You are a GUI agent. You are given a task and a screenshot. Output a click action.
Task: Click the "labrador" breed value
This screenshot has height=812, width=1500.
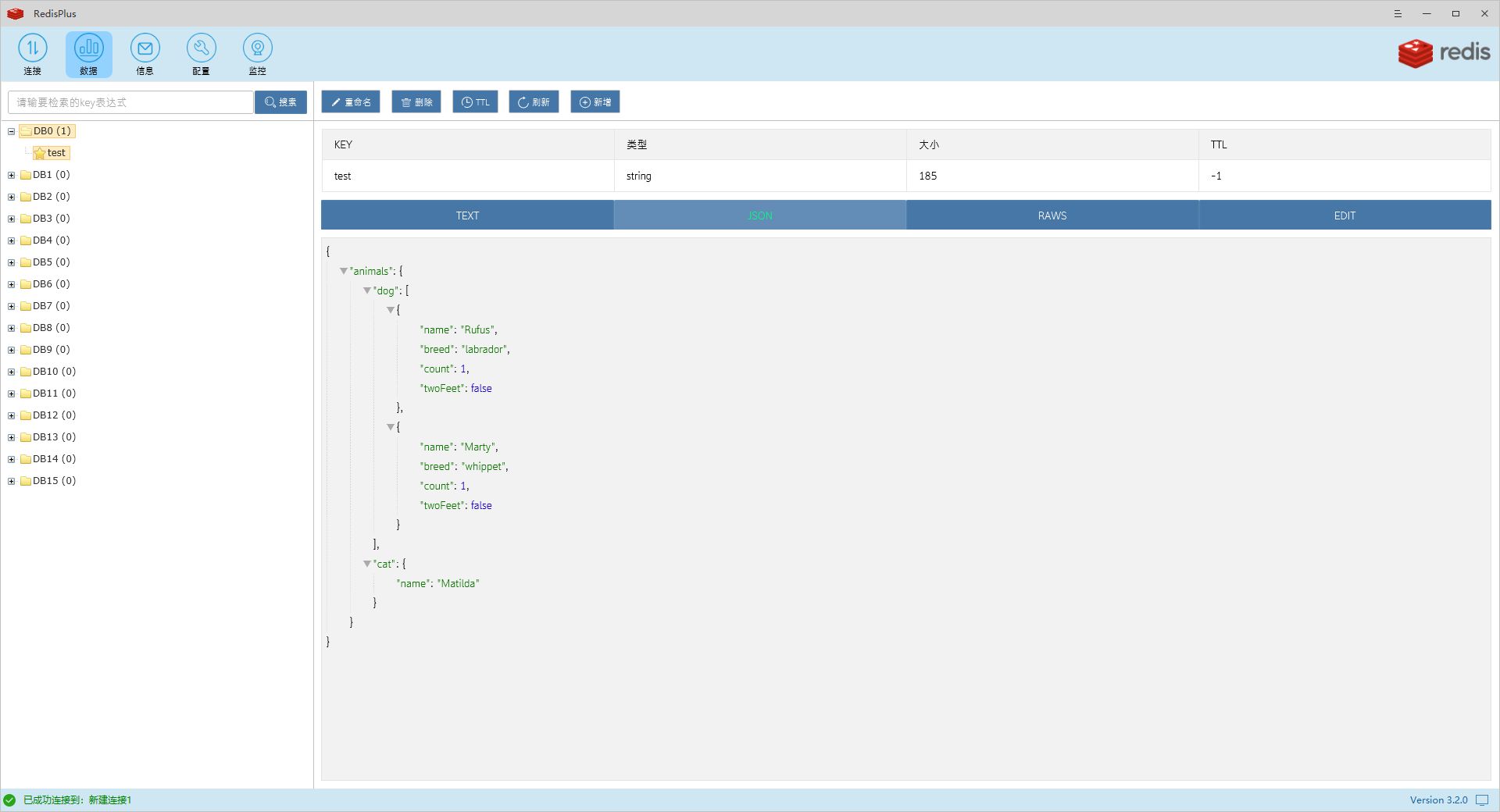pyautogui.click(x=484, y=349)
